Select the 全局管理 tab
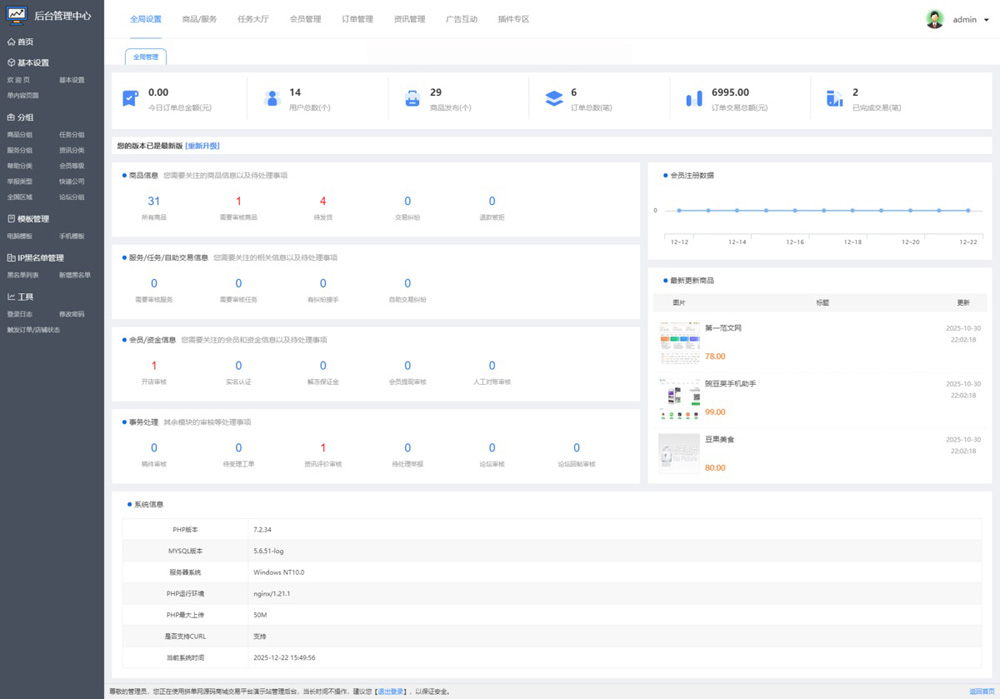 click(x=146, y=57)
